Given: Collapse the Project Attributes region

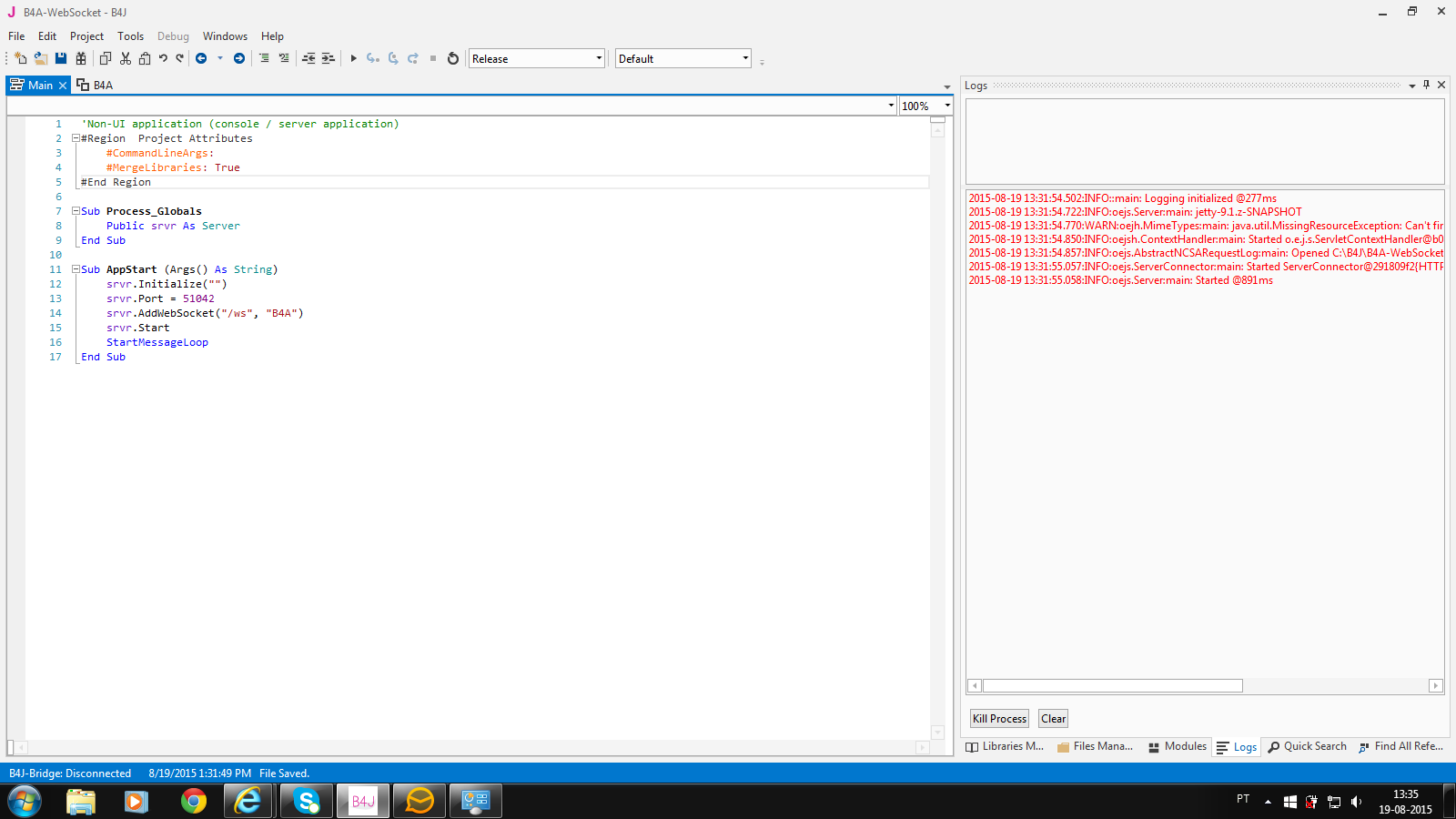Looking at the screenshot, I should [76, 138].
